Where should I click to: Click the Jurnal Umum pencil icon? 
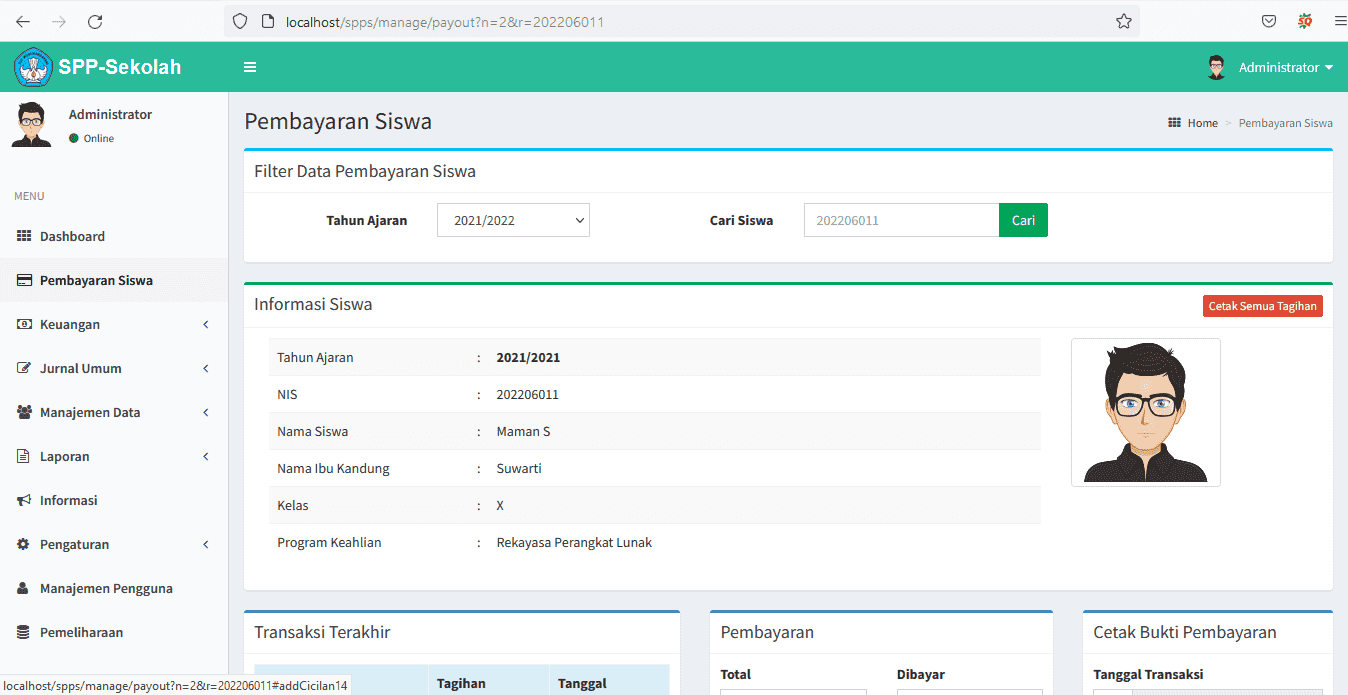pos(24,368)
